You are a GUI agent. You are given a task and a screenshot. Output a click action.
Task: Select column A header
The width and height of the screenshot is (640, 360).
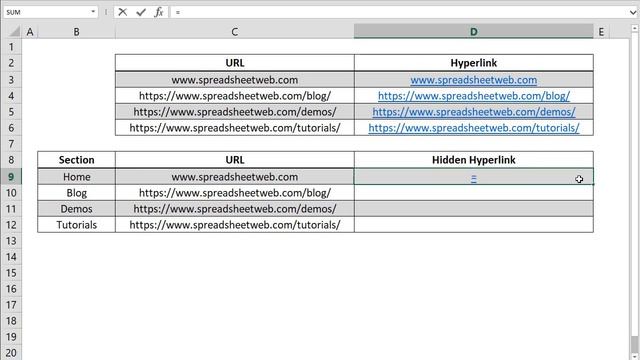pos(30,32)
